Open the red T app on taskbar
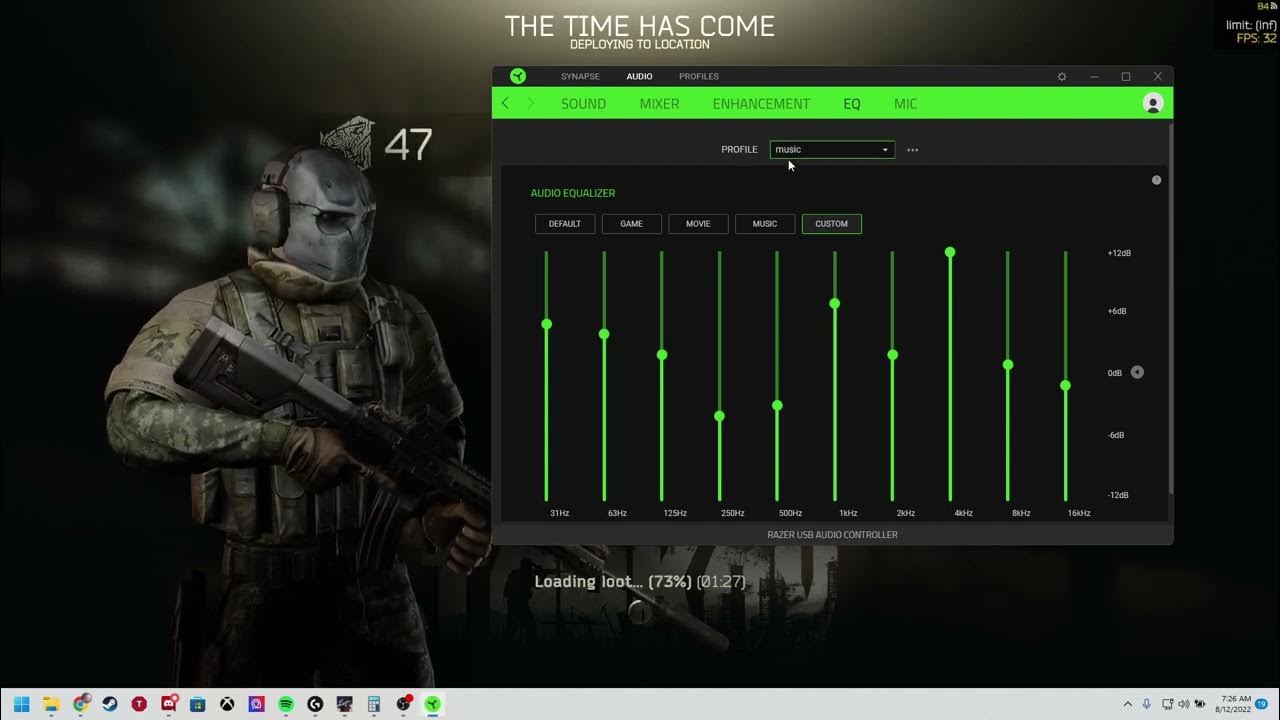Screen dimensions: 1280x720 click(139, 704)
